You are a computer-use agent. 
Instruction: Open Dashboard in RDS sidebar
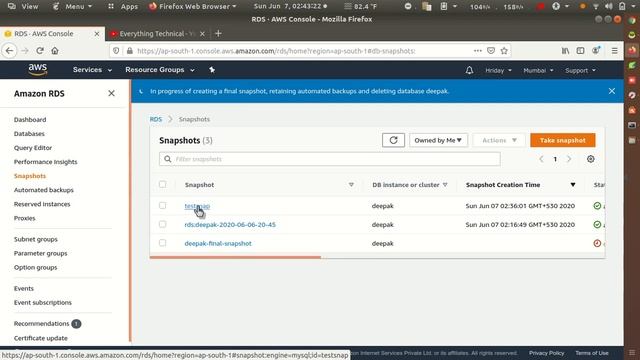tap(30, 120)
